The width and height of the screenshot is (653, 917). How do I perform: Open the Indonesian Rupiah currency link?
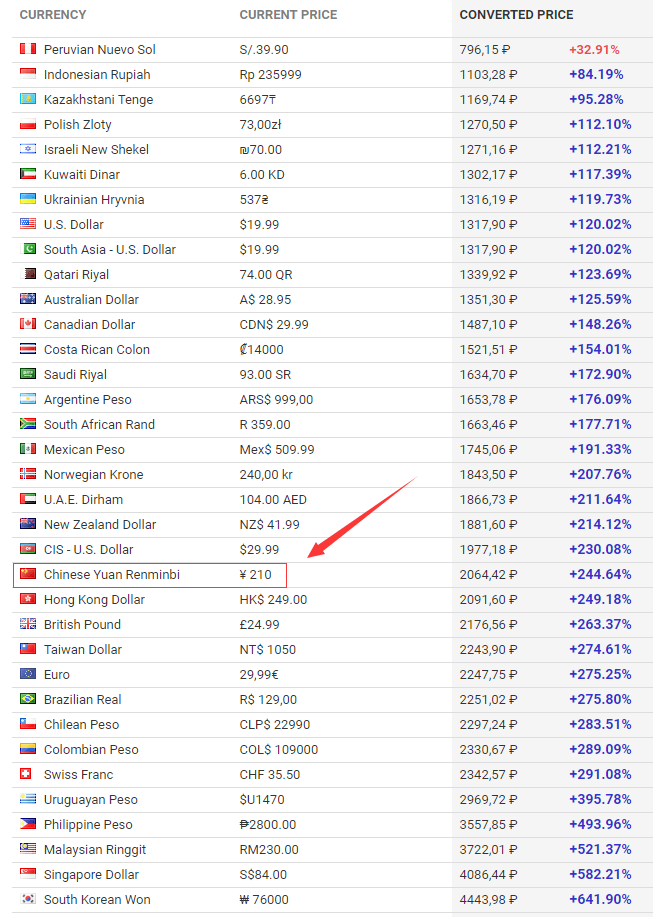(97, 74)
